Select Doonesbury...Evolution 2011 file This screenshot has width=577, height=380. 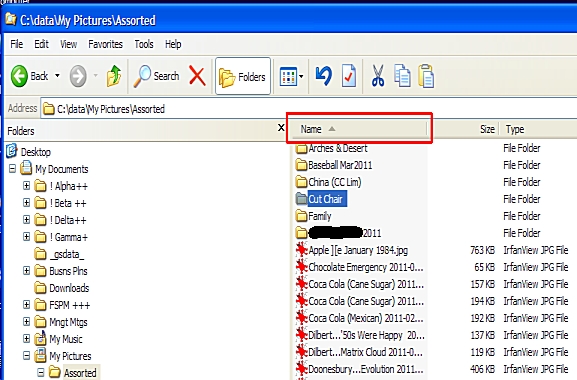pos(366,369)
